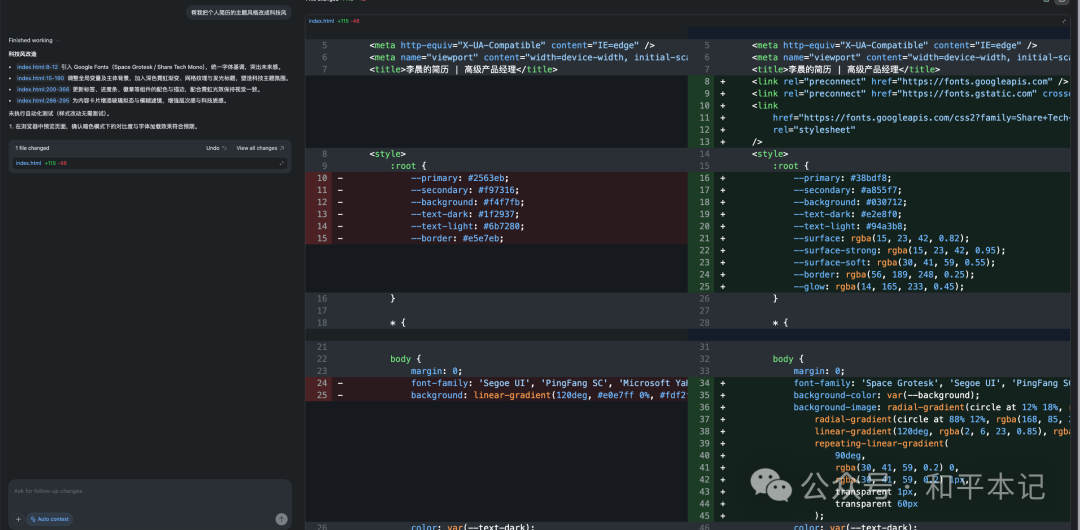Click the user prompt bubble at the top of chat
Viewport: 1080px width, 530px height.
click(x=238, y=12)
